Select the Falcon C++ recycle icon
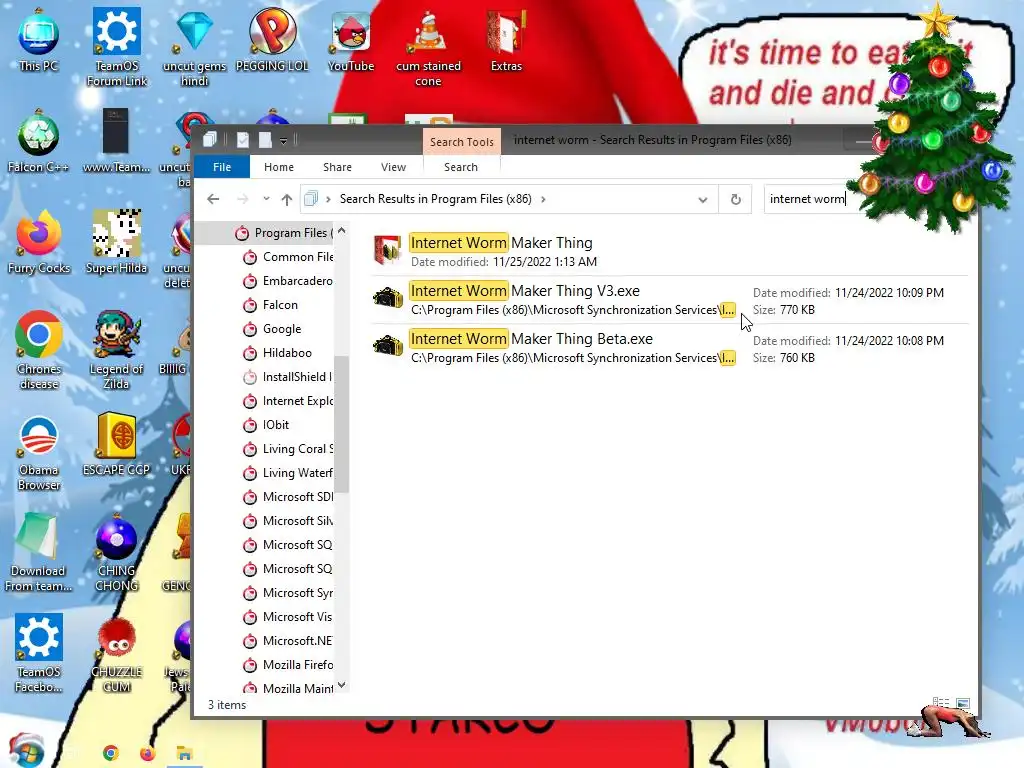The height and width of the screenshot is (768, 1024). (39, 142)
